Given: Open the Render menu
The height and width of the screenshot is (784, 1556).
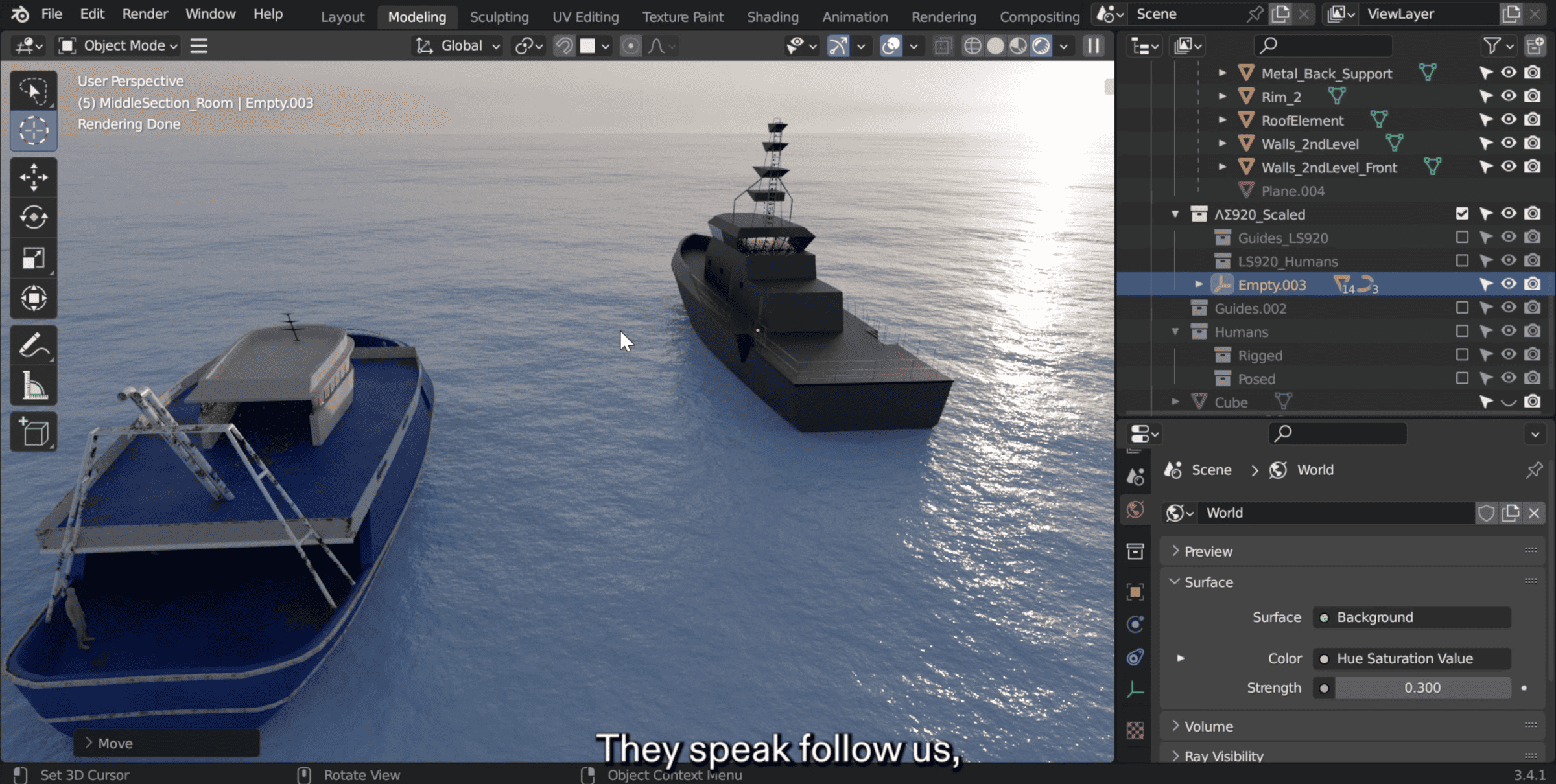Looking at the screenshot, I should [145, 14].
